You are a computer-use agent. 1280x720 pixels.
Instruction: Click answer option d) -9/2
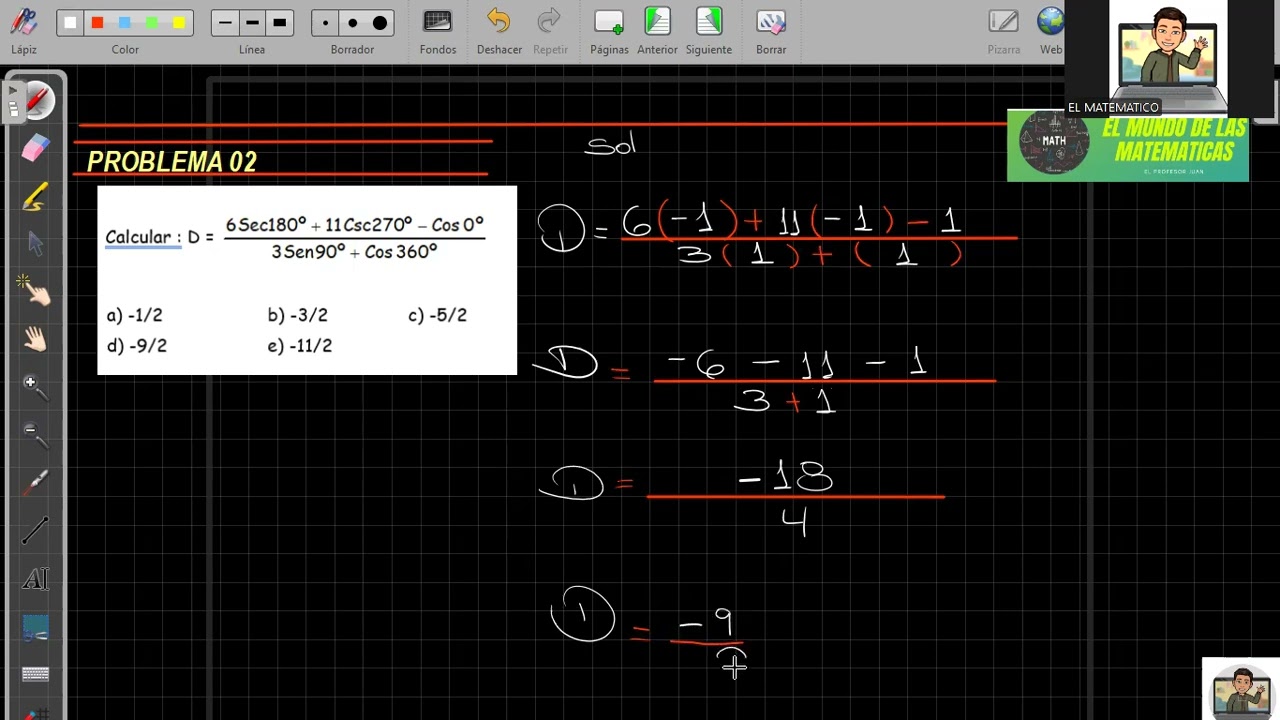[x=137, y=346]
